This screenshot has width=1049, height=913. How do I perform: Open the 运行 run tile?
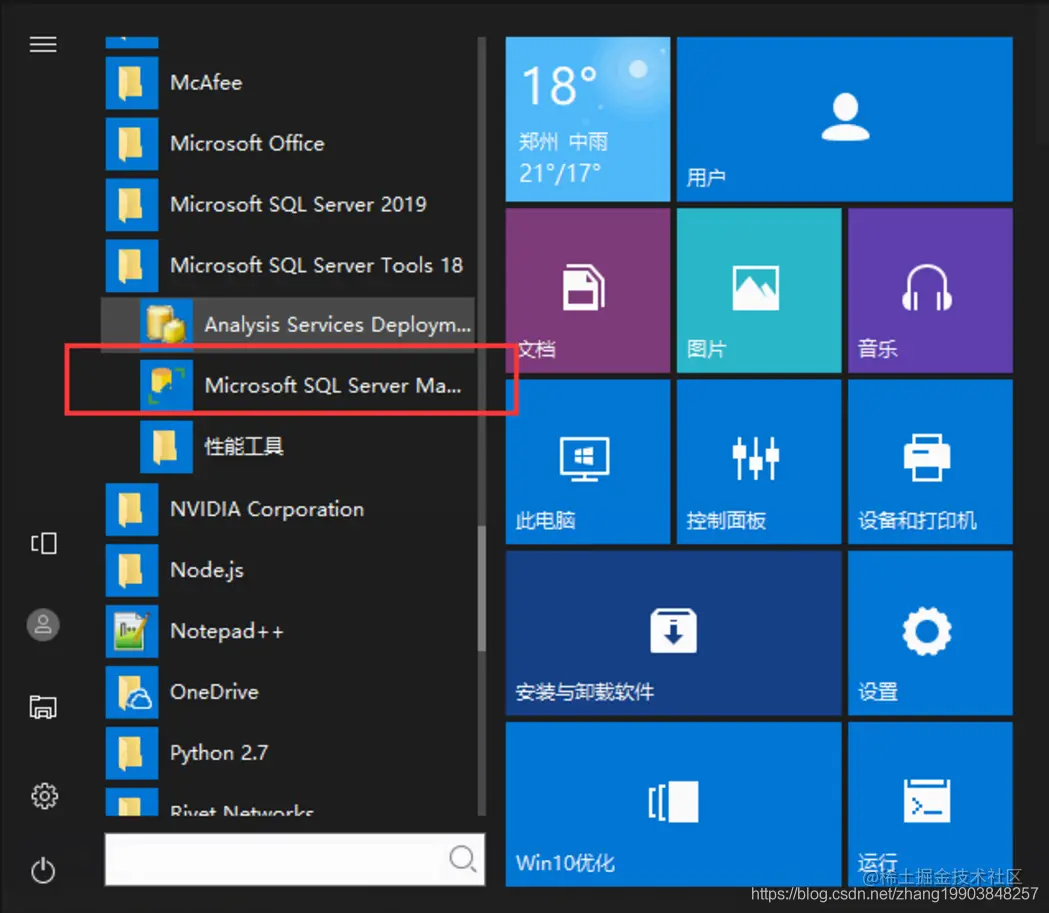(x=930, y=804)
